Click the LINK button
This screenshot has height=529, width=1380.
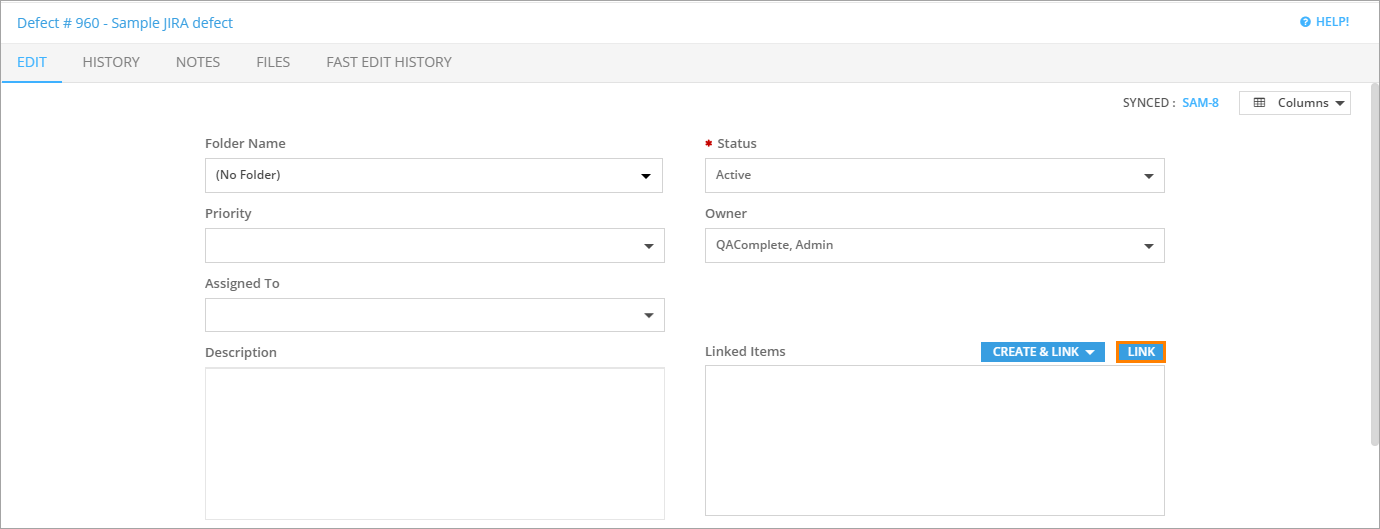tap(1141, 352)
